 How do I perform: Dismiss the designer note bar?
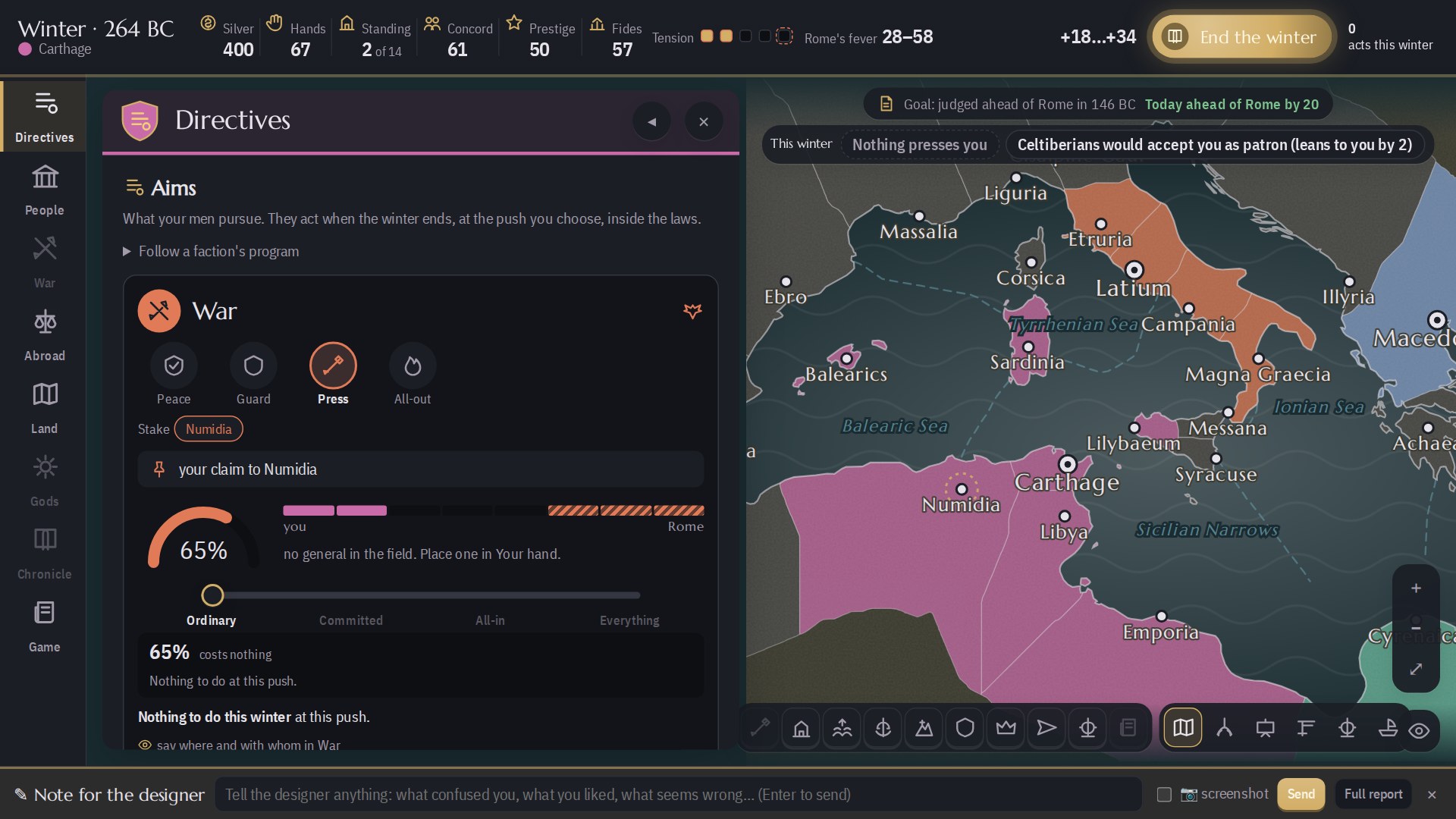pos(1432,795)
